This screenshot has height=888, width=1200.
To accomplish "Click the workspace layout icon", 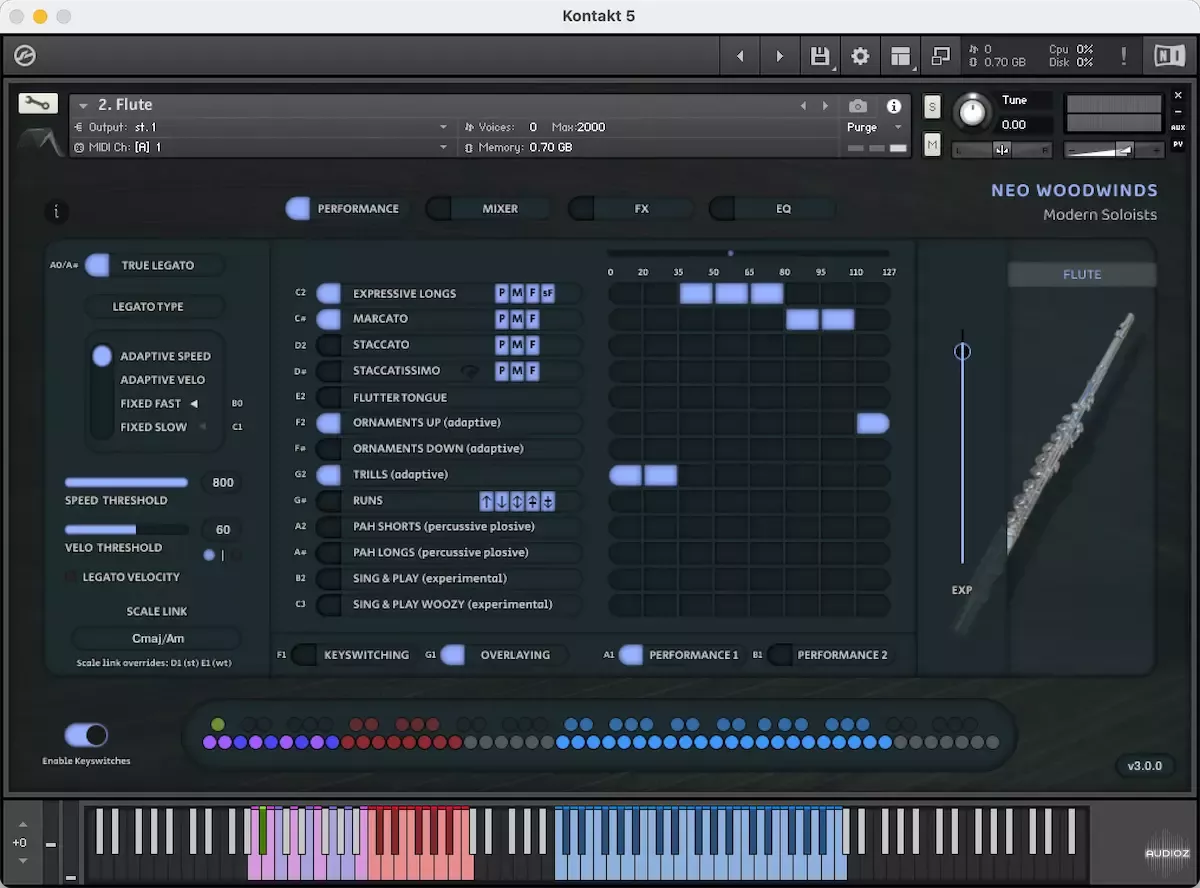I will point(901,56).
